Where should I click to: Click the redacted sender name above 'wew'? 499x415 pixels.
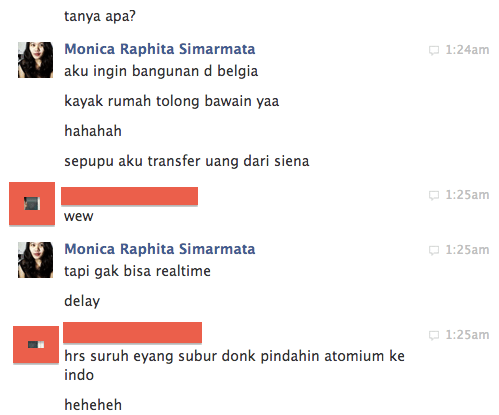coord(130,196)
